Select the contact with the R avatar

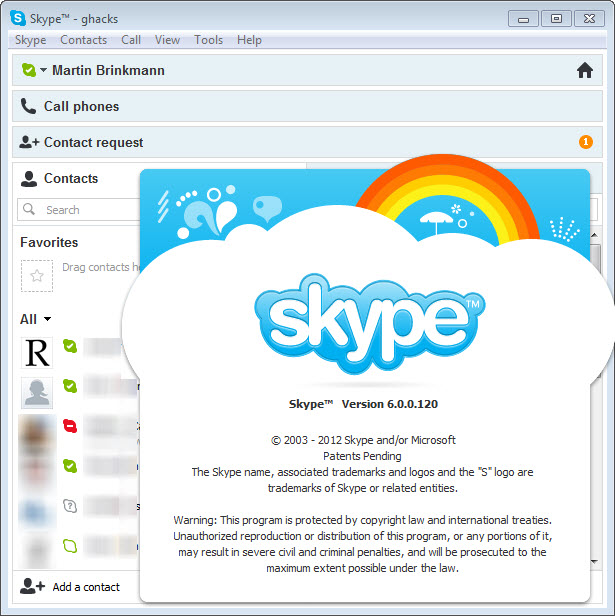coord(37,353)
